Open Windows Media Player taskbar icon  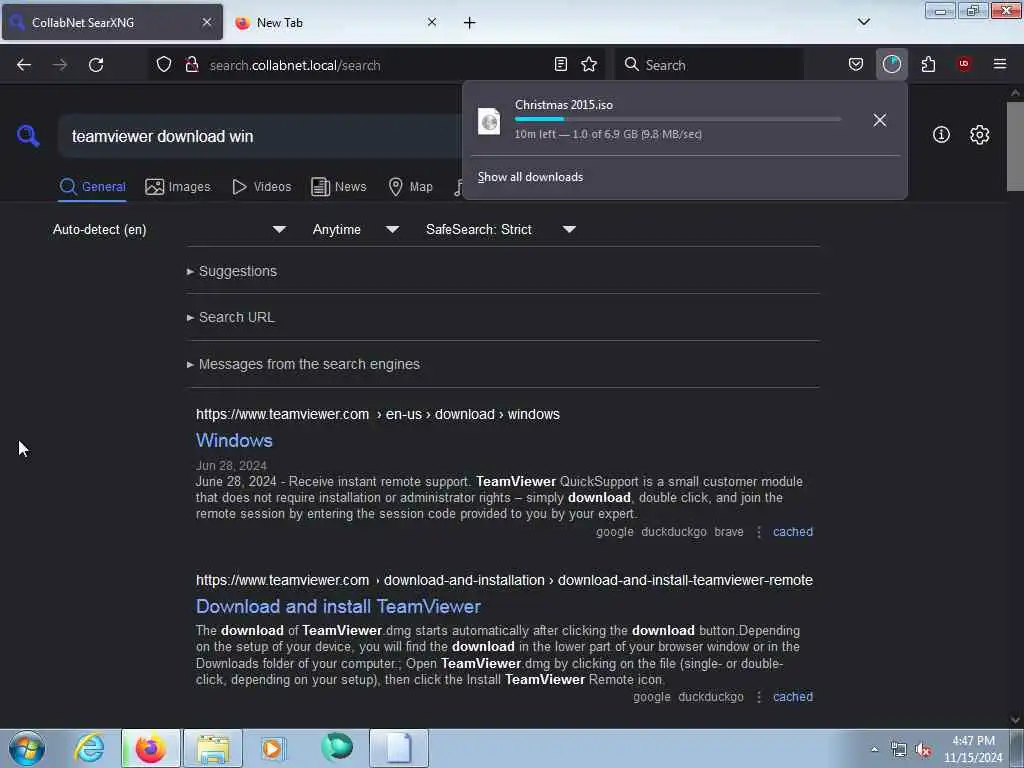pyautogui.click(x=273, y=748)
